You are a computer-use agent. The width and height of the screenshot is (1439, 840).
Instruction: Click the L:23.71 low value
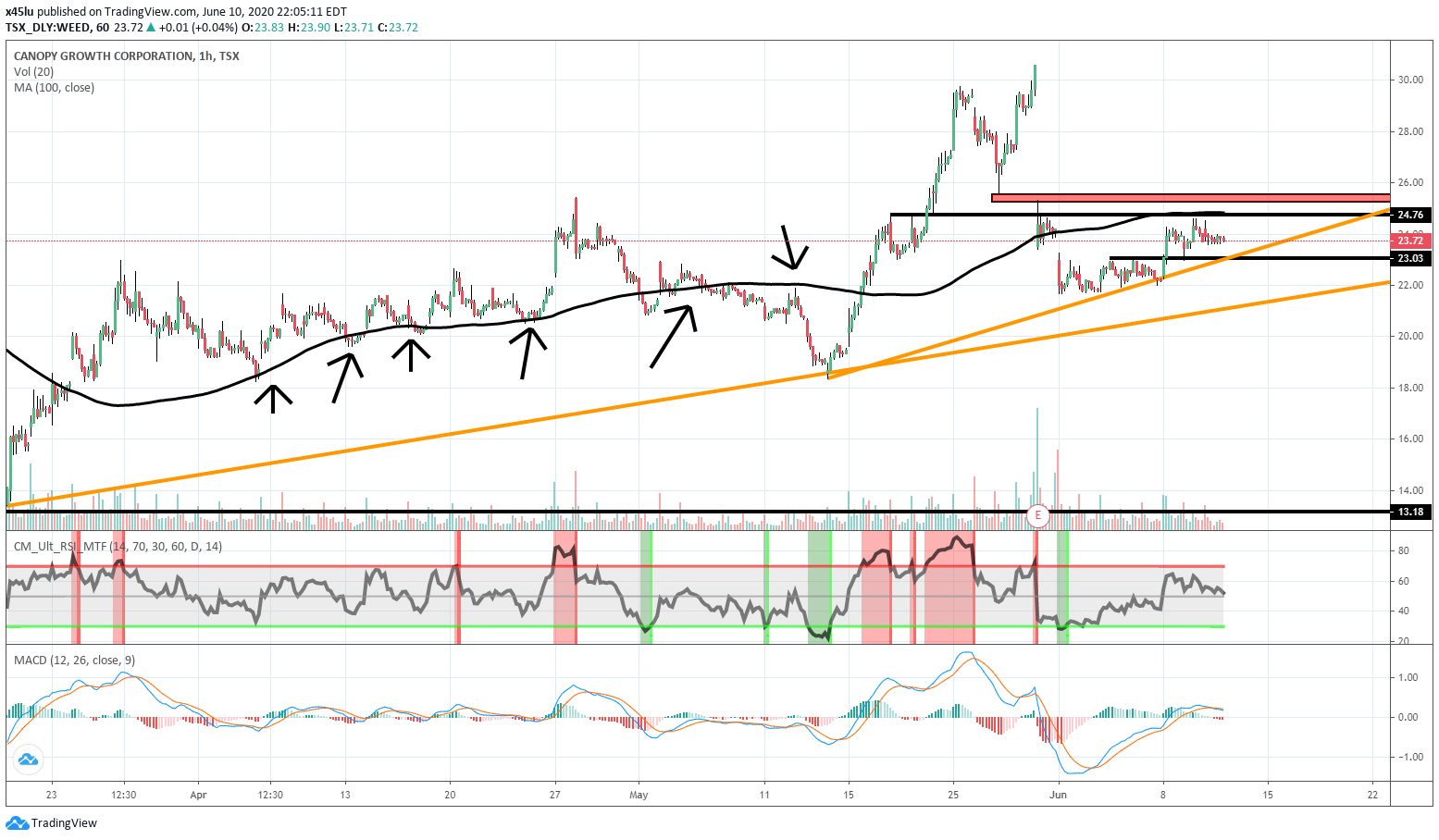354,28
